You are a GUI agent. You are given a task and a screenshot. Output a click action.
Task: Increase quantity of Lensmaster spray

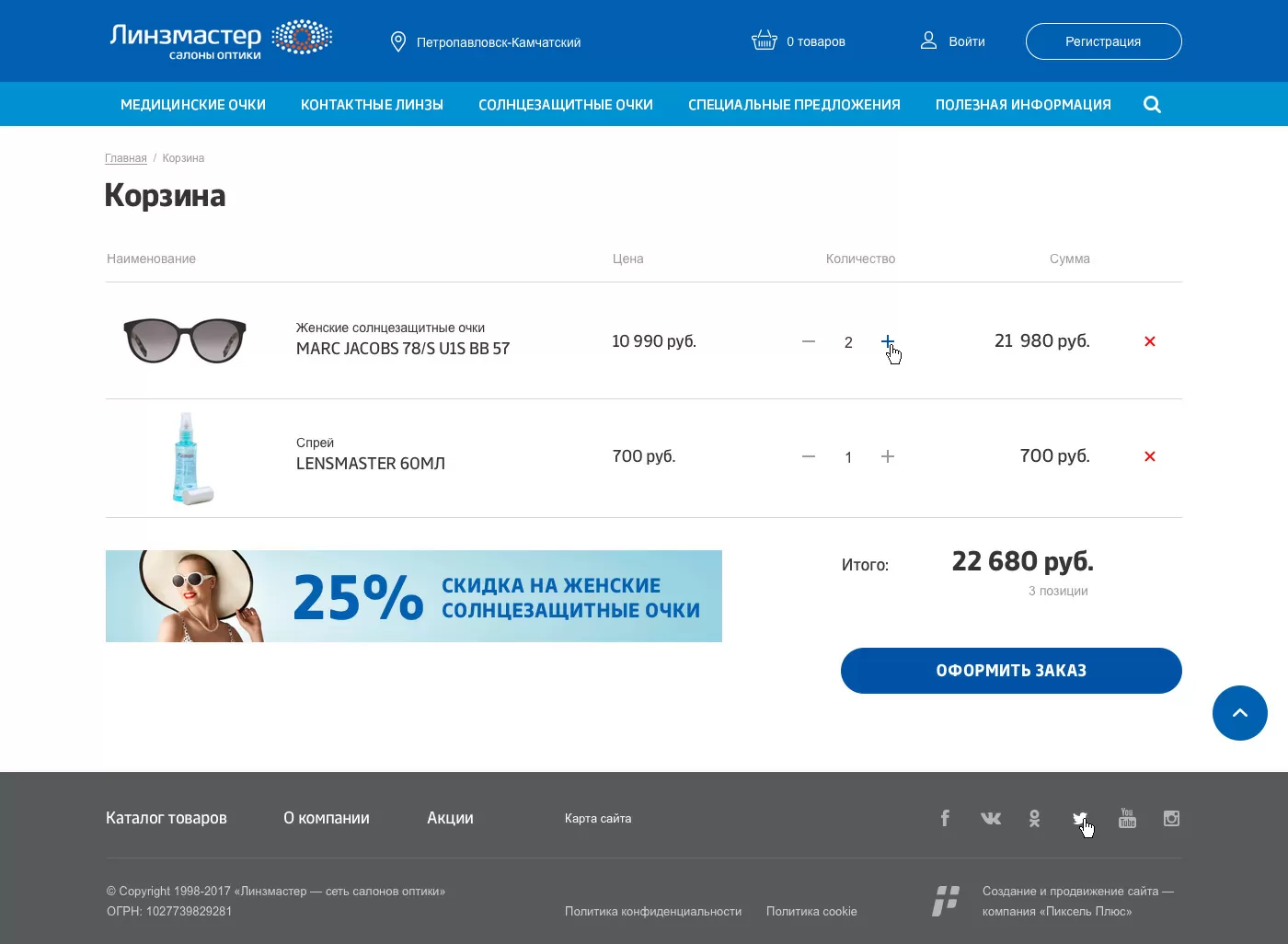pyautogui.click(x=888, y=456)
